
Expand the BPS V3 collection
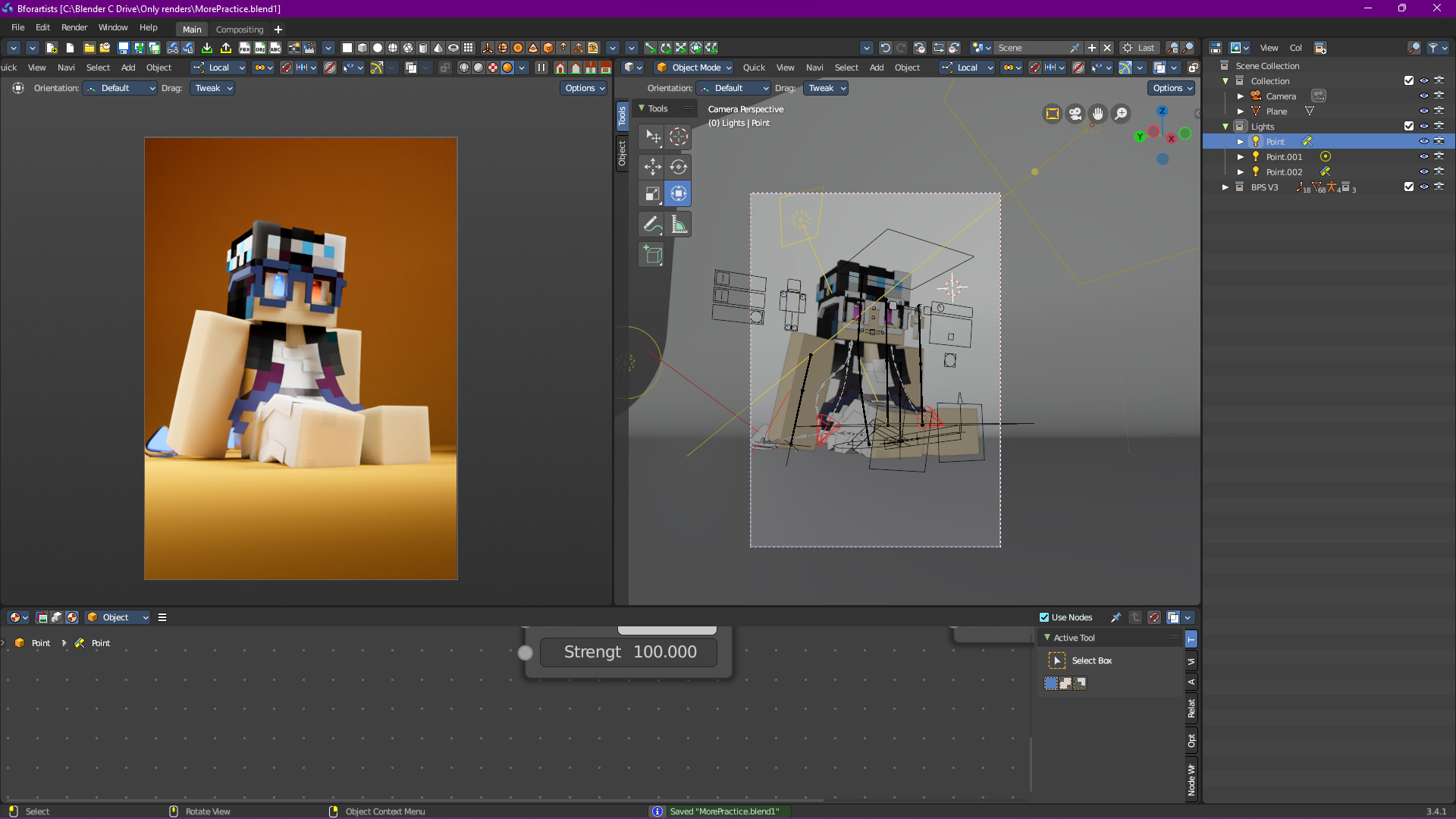coord(1225,187)
